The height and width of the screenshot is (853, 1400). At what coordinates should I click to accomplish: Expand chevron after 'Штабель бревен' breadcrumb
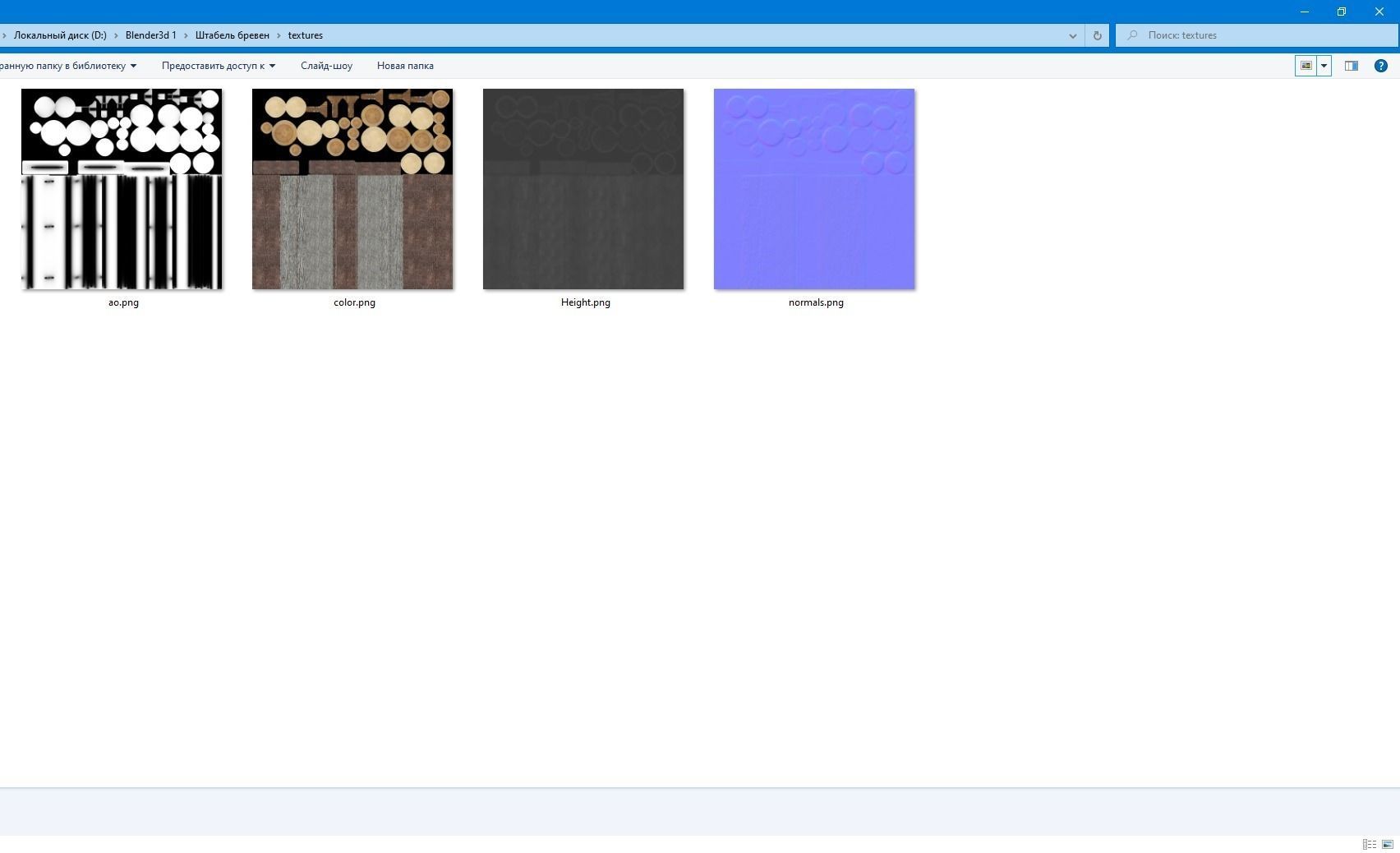[279, 35]
